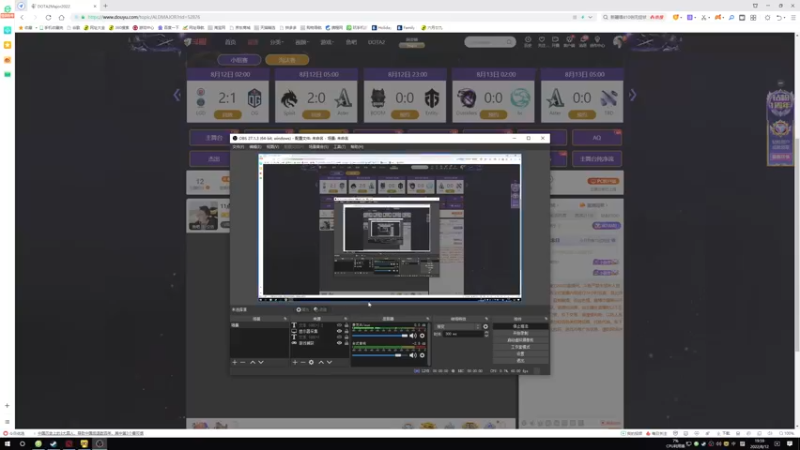Add a new scene with plus icon in OBS
The height and width of the screenshot is (450, 800).
point(235,362)
